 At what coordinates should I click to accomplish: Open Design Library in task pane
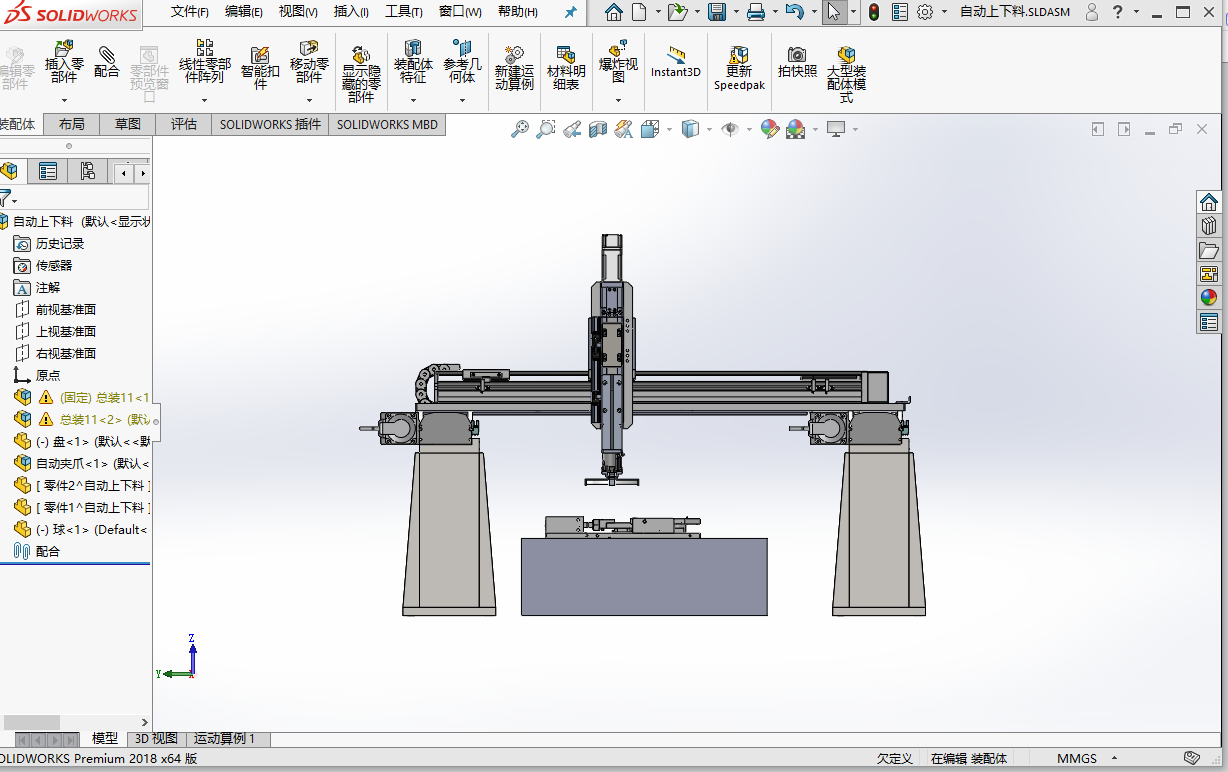click(x=1209, y=226)
